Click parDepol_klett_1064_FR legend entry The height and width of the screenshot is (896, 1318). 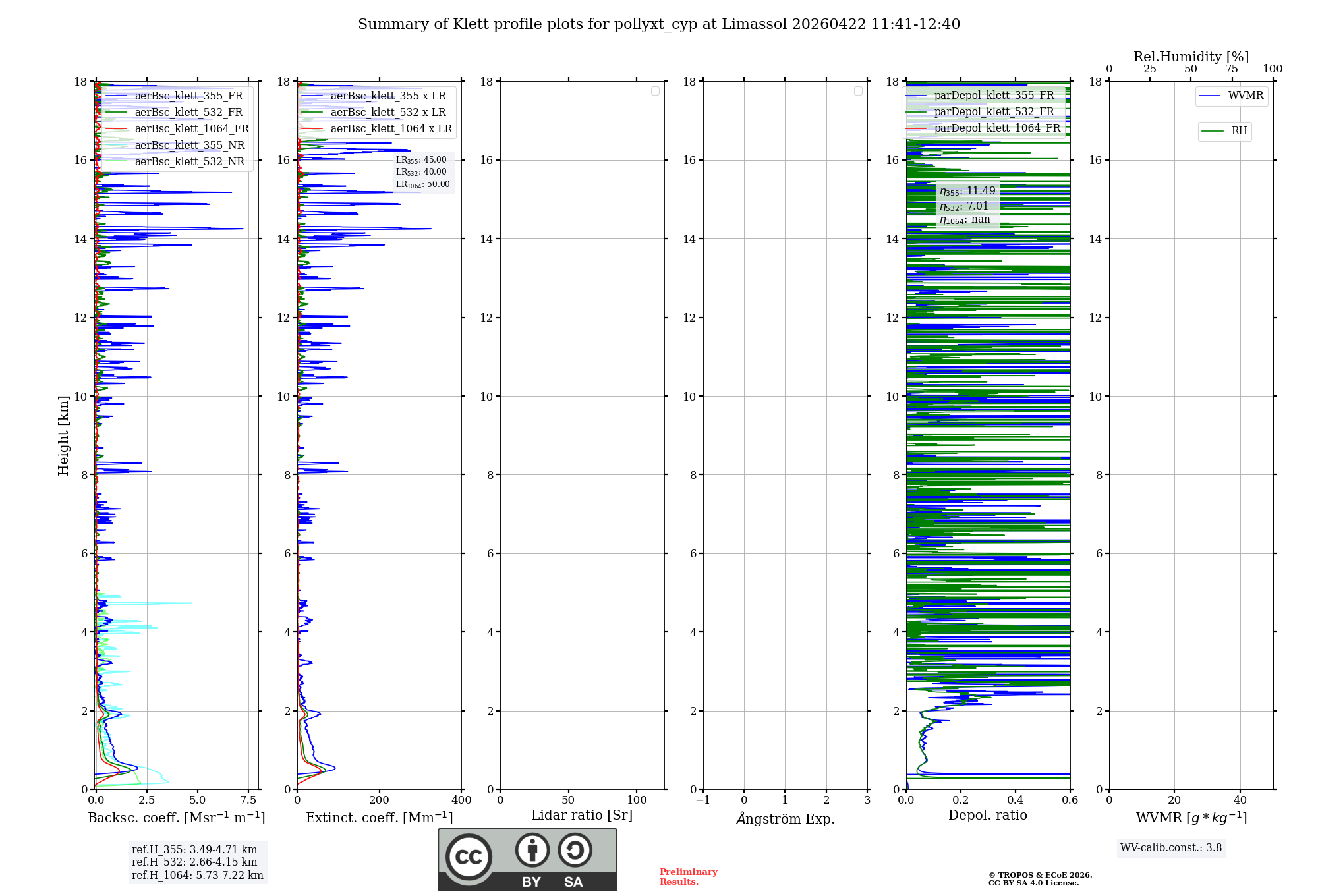tap(996, 128)
